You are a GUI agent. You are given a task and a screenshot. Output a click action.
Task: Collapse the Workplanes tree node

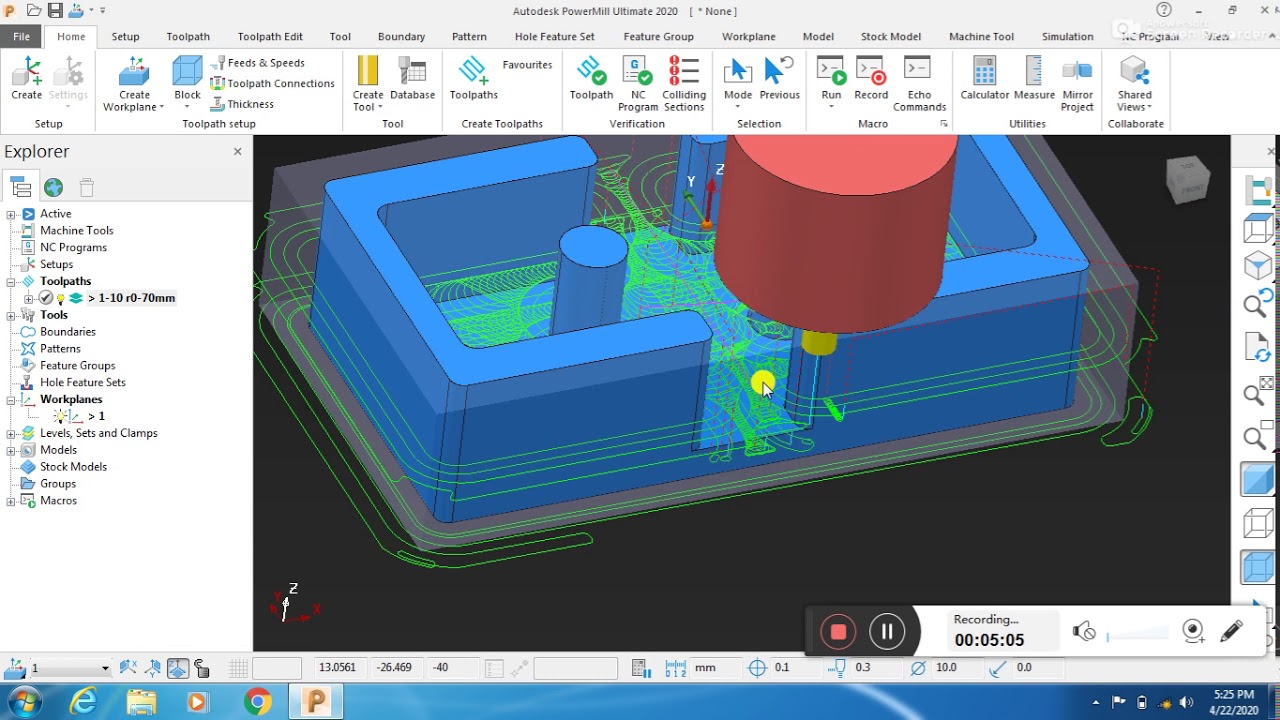coord(11,400)
